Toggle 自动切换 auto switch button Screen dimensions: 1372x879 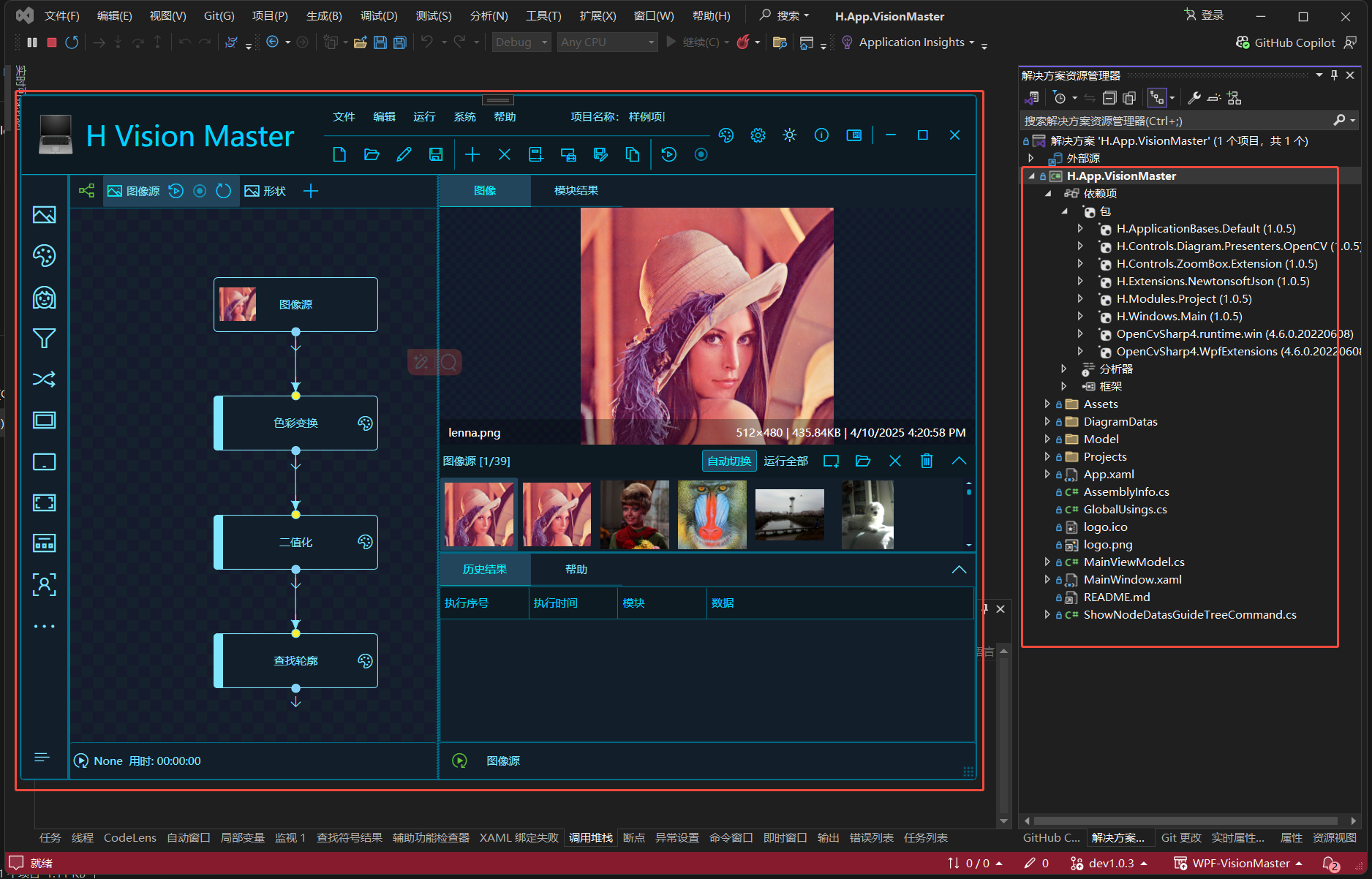point(729,461)
